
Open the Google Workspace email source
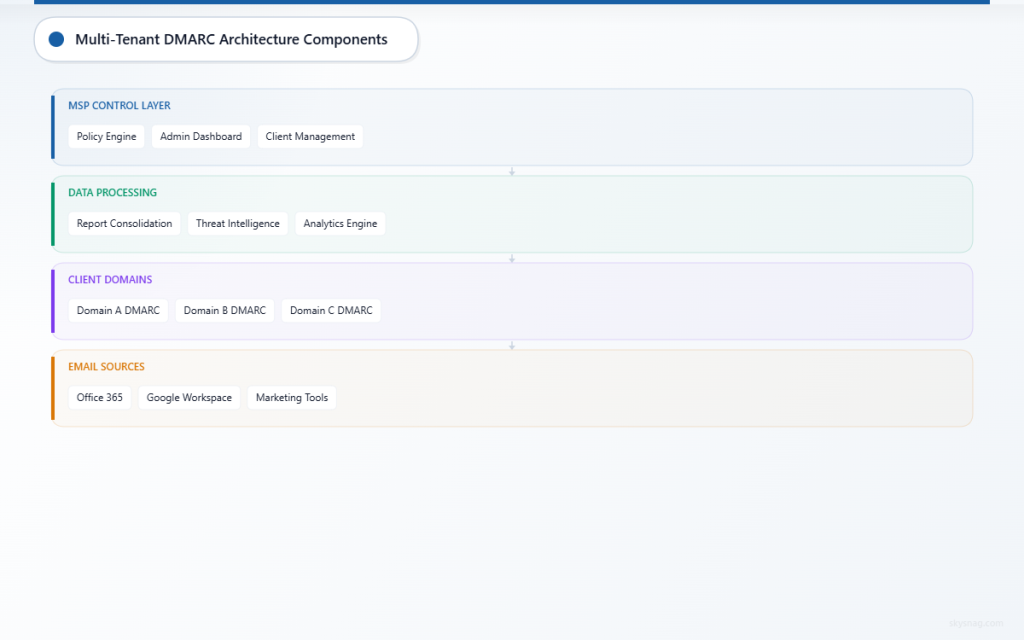coord(189,397)
